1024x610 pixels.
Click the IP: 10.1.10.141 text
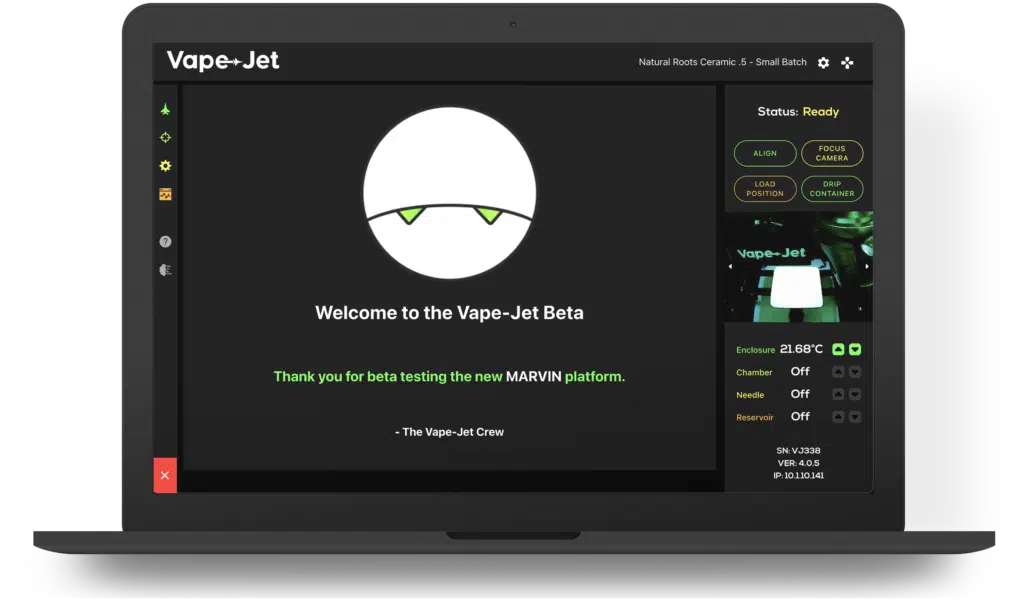pos(798,475)
